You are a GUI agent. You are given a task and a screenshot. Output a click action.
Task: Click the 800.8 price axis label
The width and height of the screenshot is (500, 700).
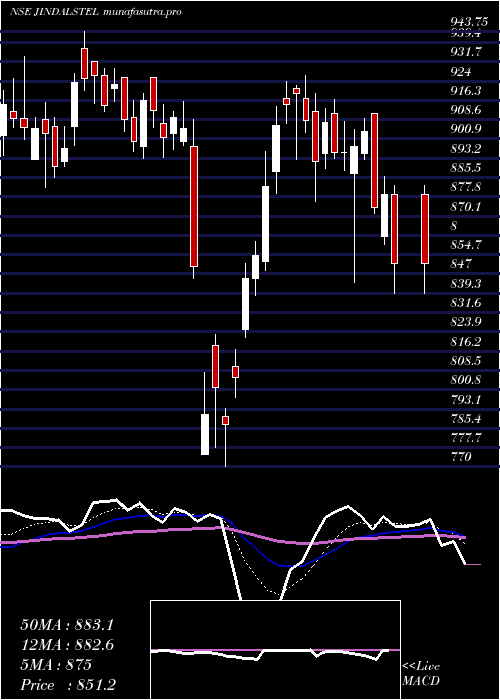click(467, 380)
